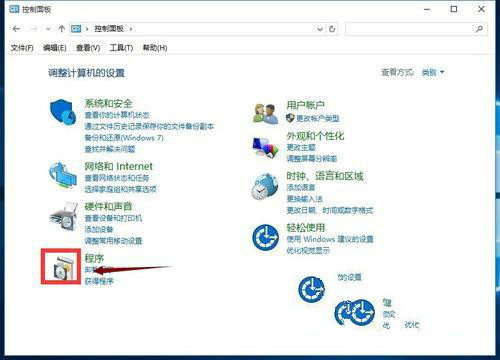Click the search magnifier icon
500x360 pixels.
click(x=479, y=29)
